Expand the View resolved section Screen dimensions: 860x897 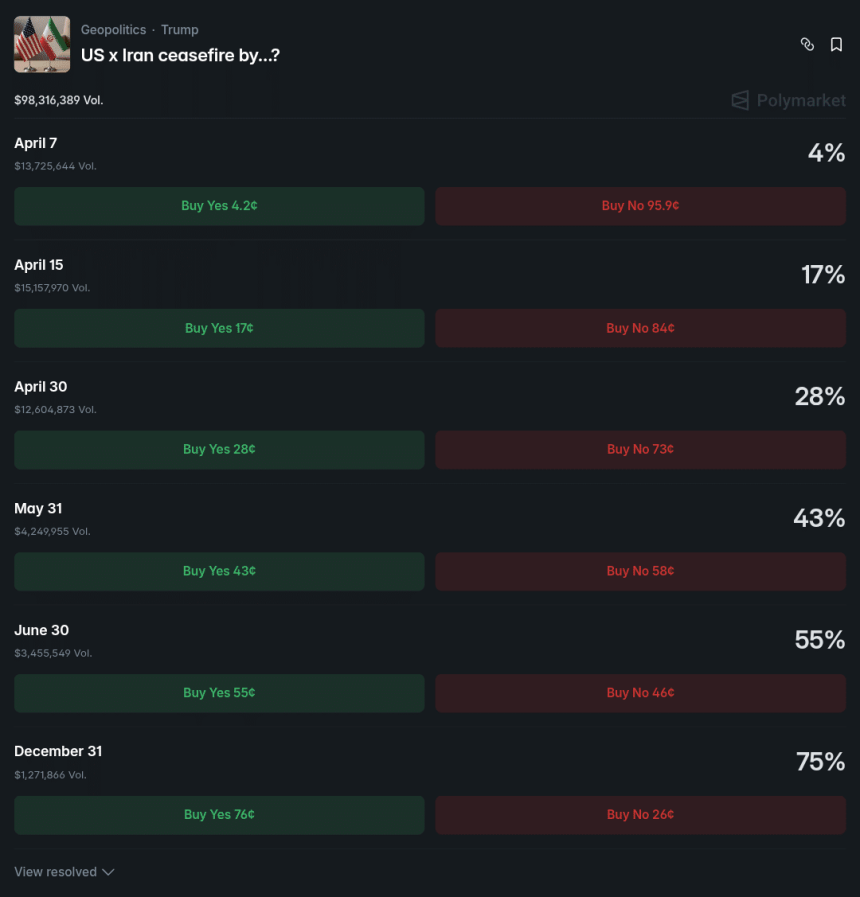click(x=64, y=872)
